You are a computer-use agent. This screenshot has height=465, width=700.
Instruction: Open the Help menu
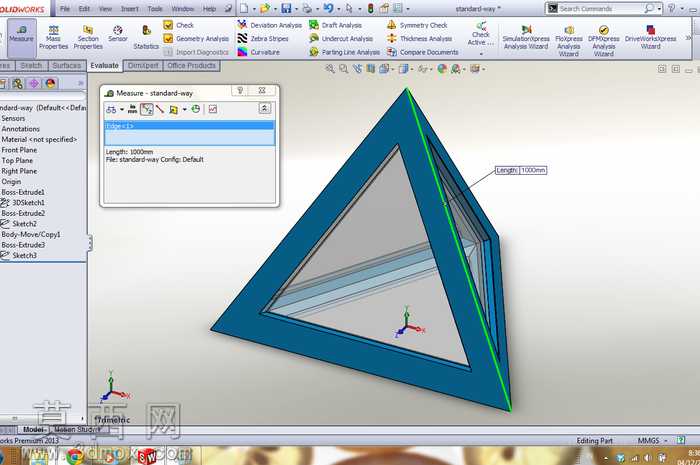(x=209, y=8)
